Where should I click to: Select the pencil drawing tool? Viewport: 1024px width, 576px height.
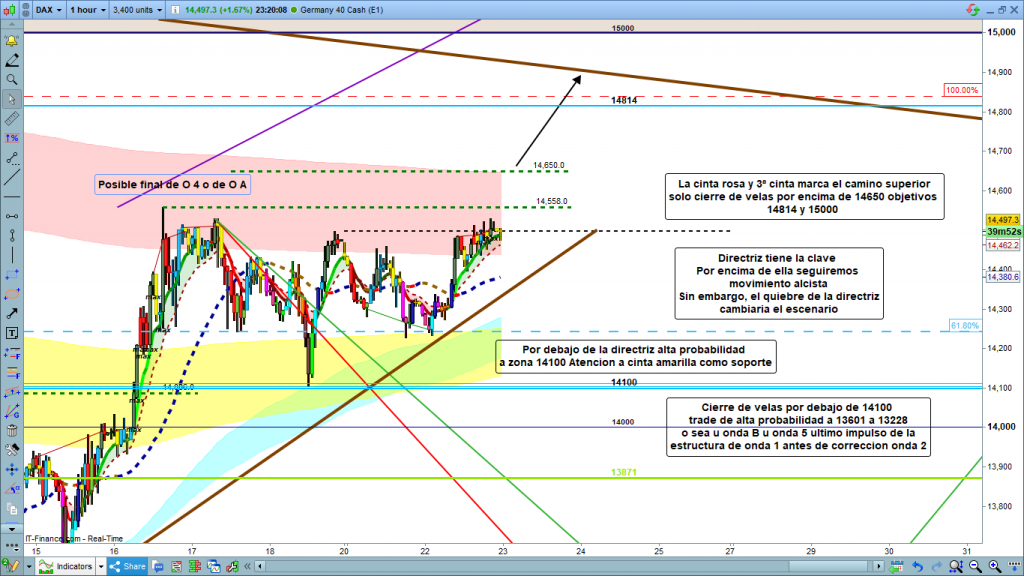tap(11, 60)
